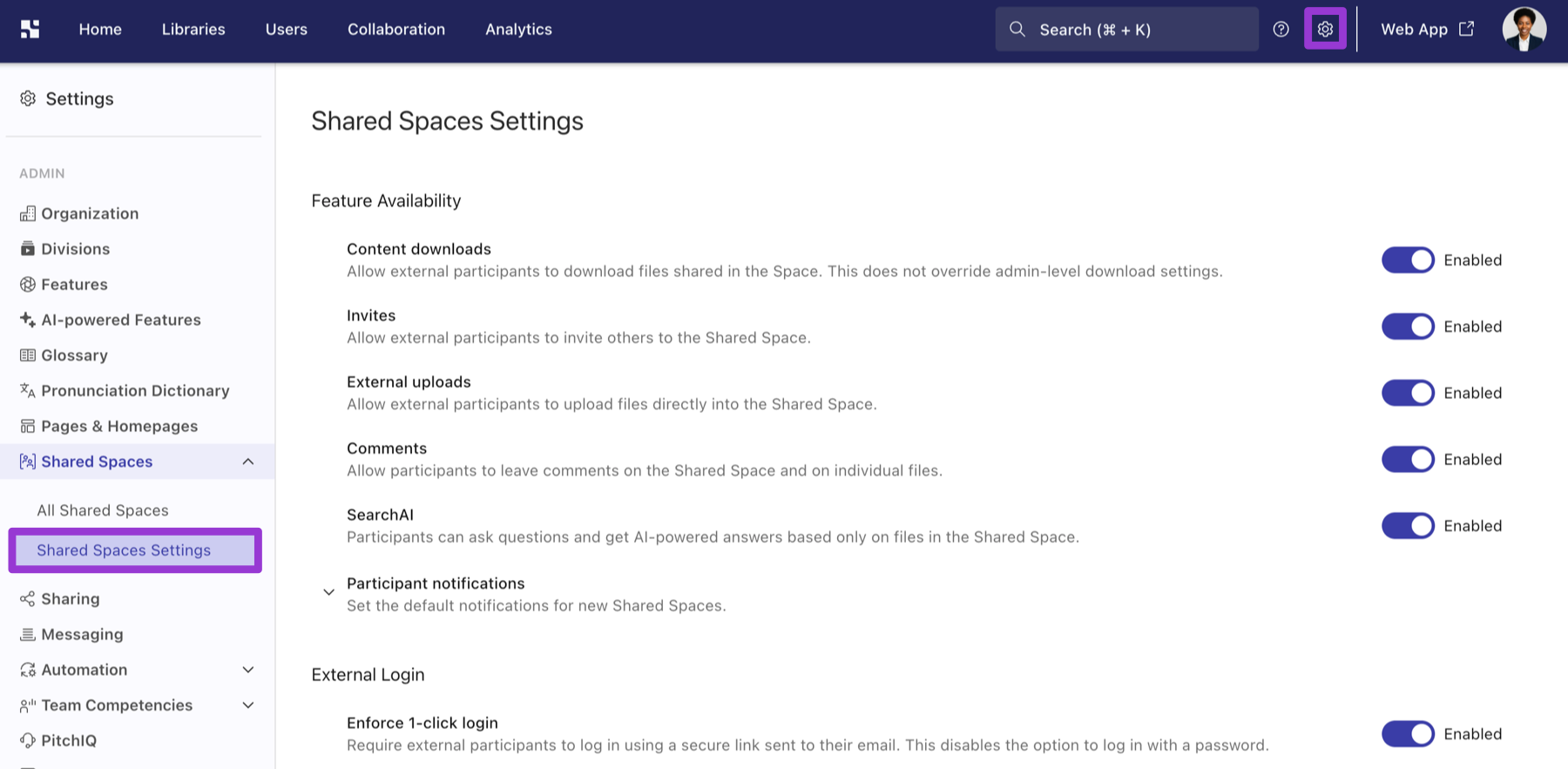Turn off the Invites toggle
This screenshot has width=1568, height=769.
[1408, 327]
